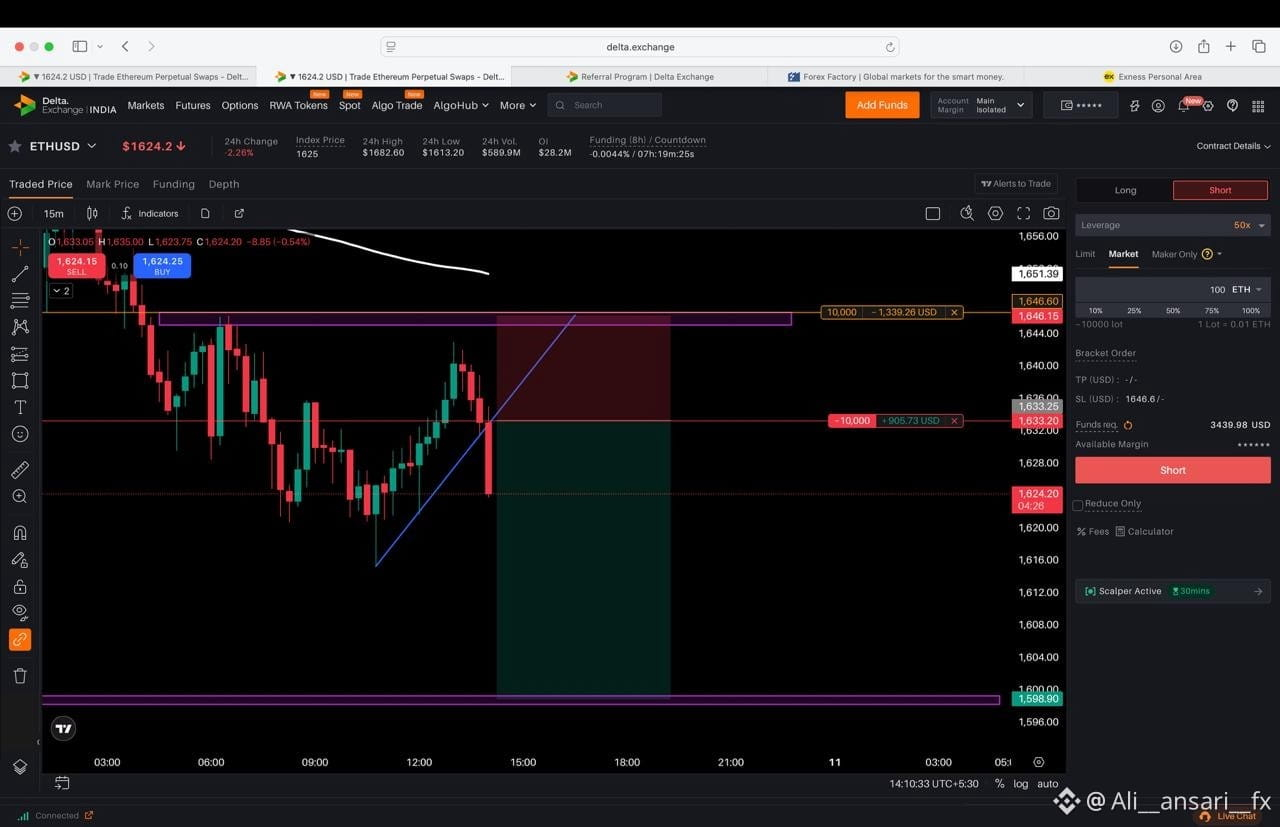
Task: Set quantity to 50% on slider
Action: [1173, 311]
